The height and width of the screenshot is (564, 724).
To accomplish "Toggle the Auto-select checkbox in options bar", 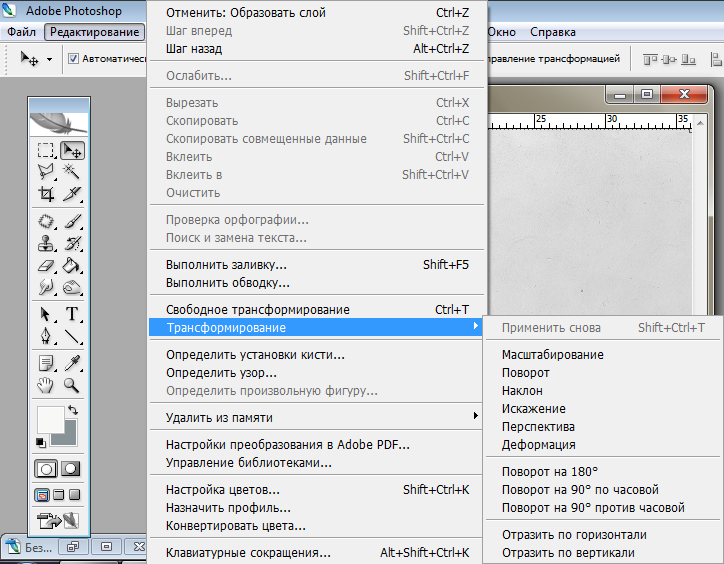I will (x=73, y=59).
